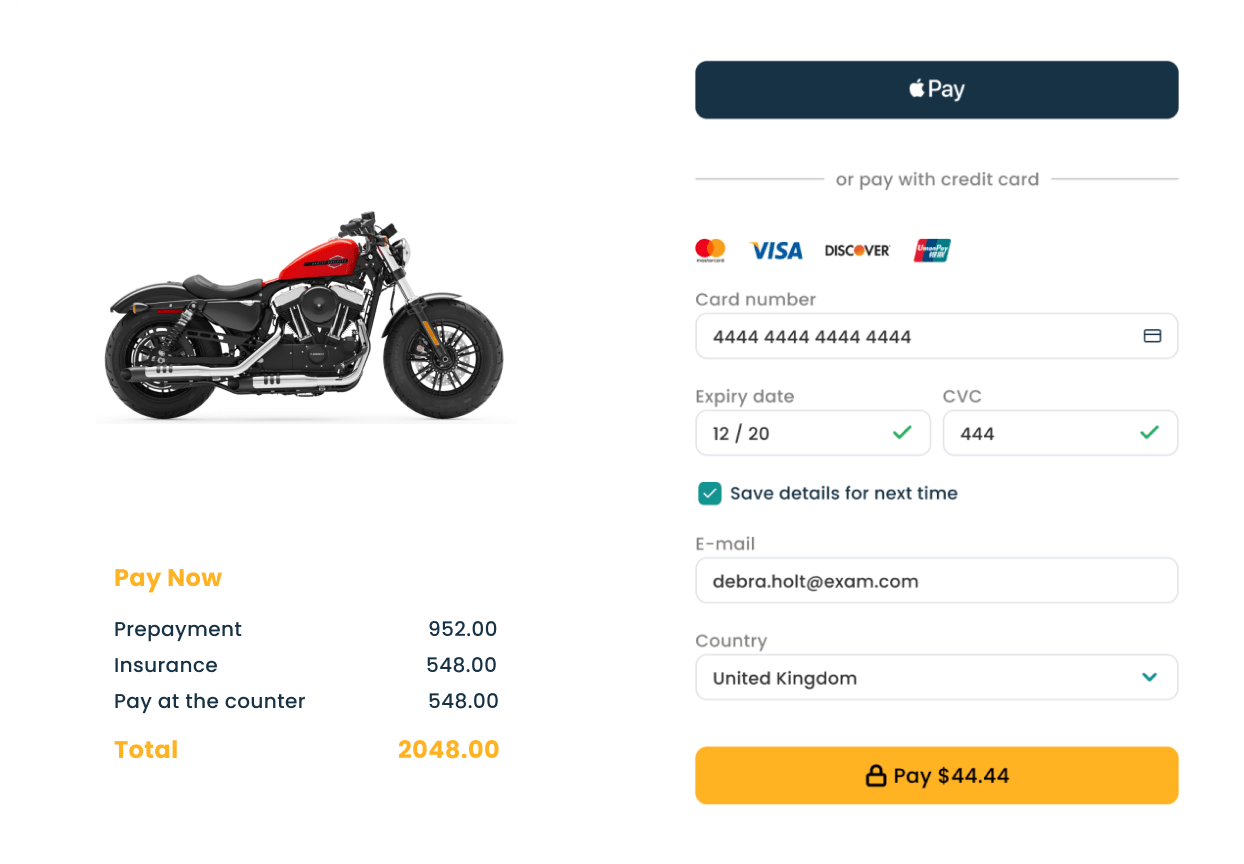
Task: Click the Save details for next time label
Action: coord(844,493)
